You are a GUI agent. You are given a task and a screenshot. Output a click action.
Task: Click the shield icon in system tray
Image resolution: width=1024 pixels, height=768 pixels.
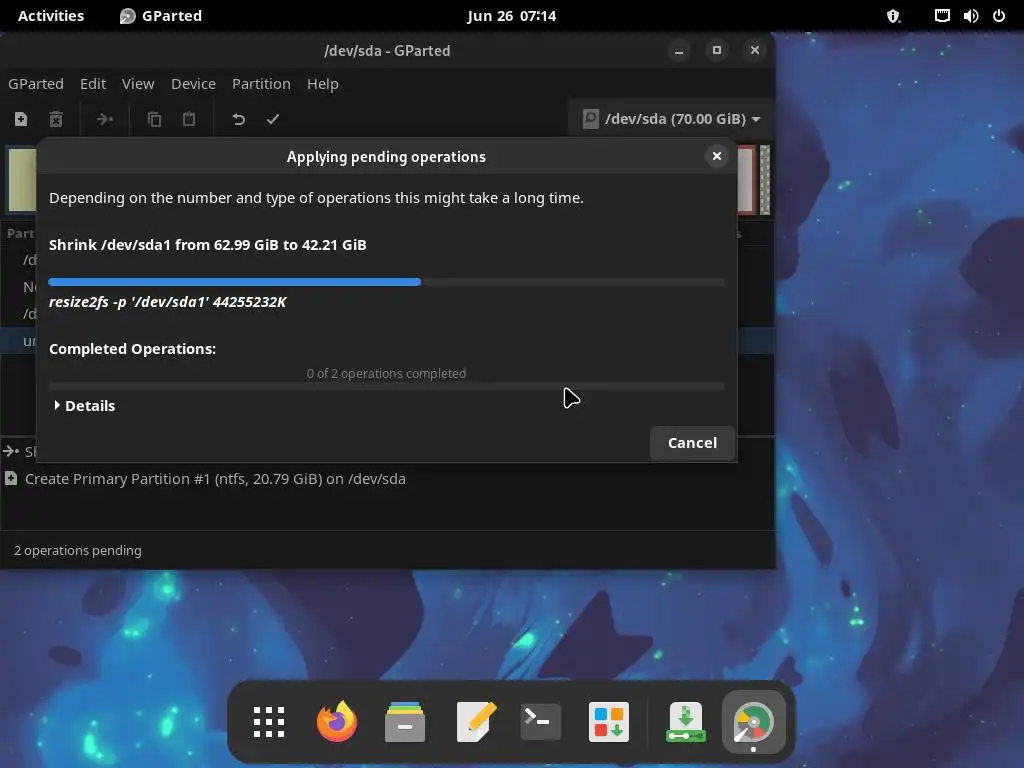[x=893, y=16]
